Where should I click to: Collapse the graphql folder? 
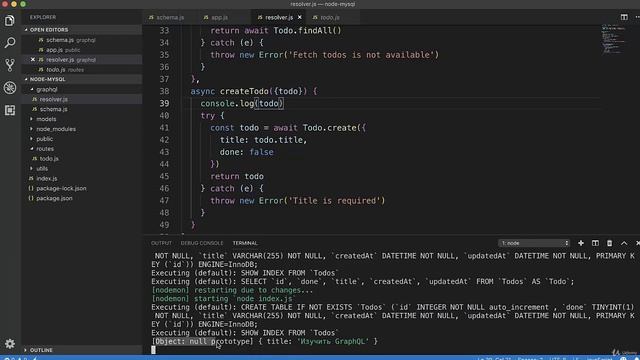click(82, 89)
